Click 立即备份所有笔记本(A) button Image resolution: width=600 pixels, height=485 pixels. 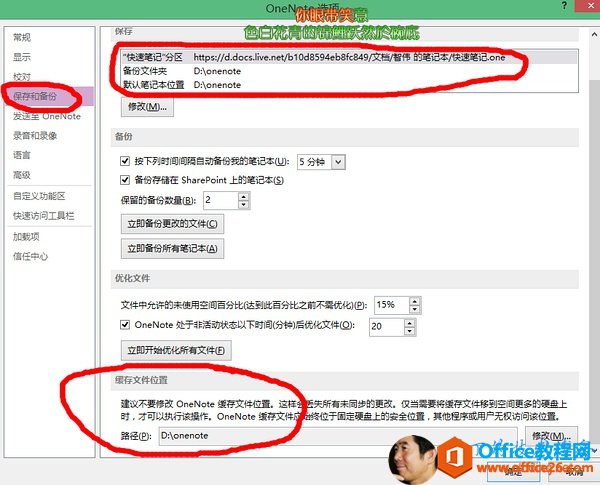click(173, 249)
